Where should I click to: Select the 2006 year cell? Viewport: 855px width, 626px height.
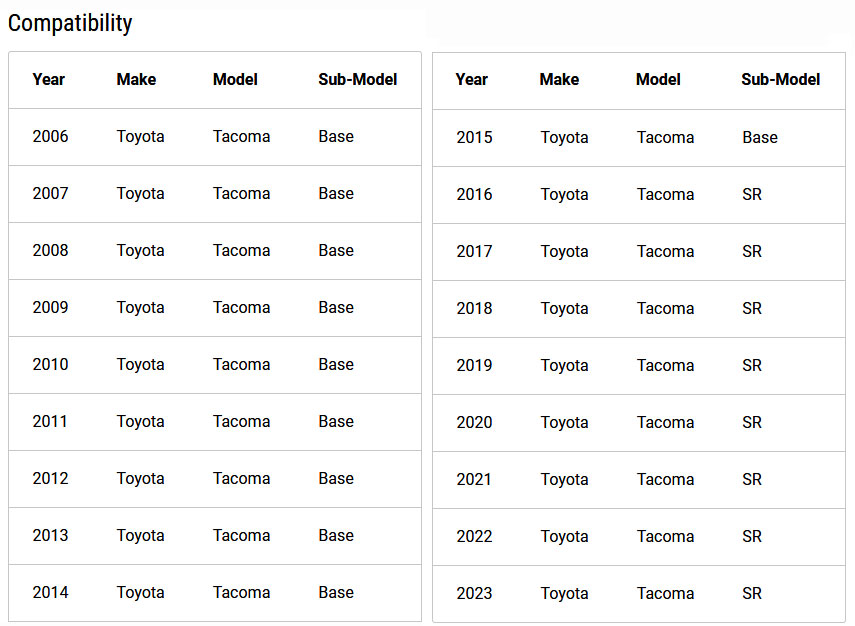coord(50,136)
